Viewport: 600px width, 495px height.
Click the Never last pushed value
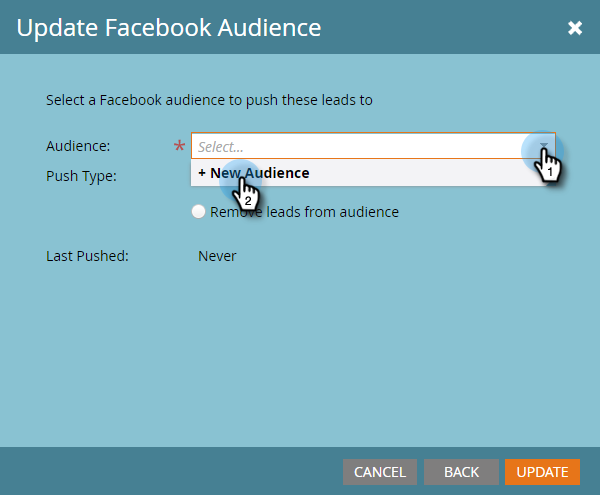pyautogui.click(x=217, y=256)
